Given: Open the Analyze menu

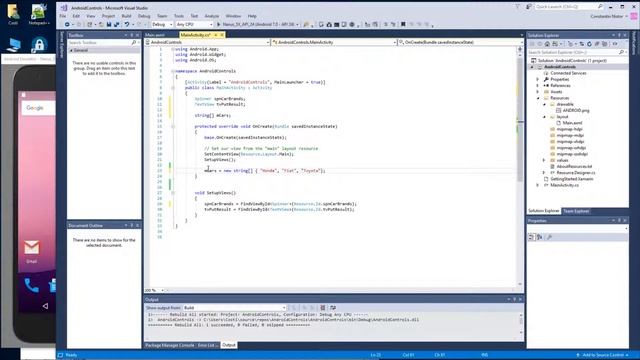Looking at the screenshot, I should point(212,16).
